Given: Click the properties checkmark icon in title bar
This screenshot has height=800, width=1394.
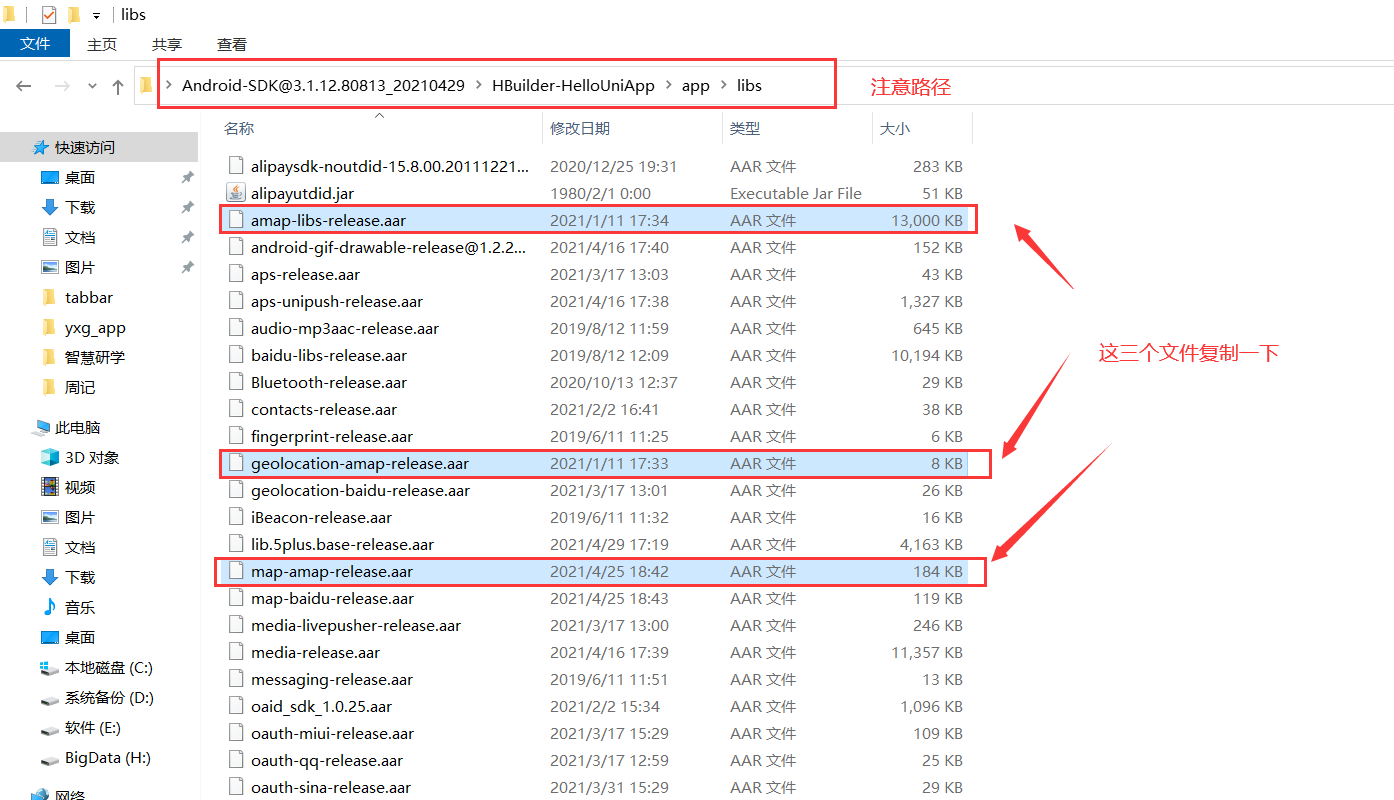Looking at the screenshot, I should click(x=49, y=14).
